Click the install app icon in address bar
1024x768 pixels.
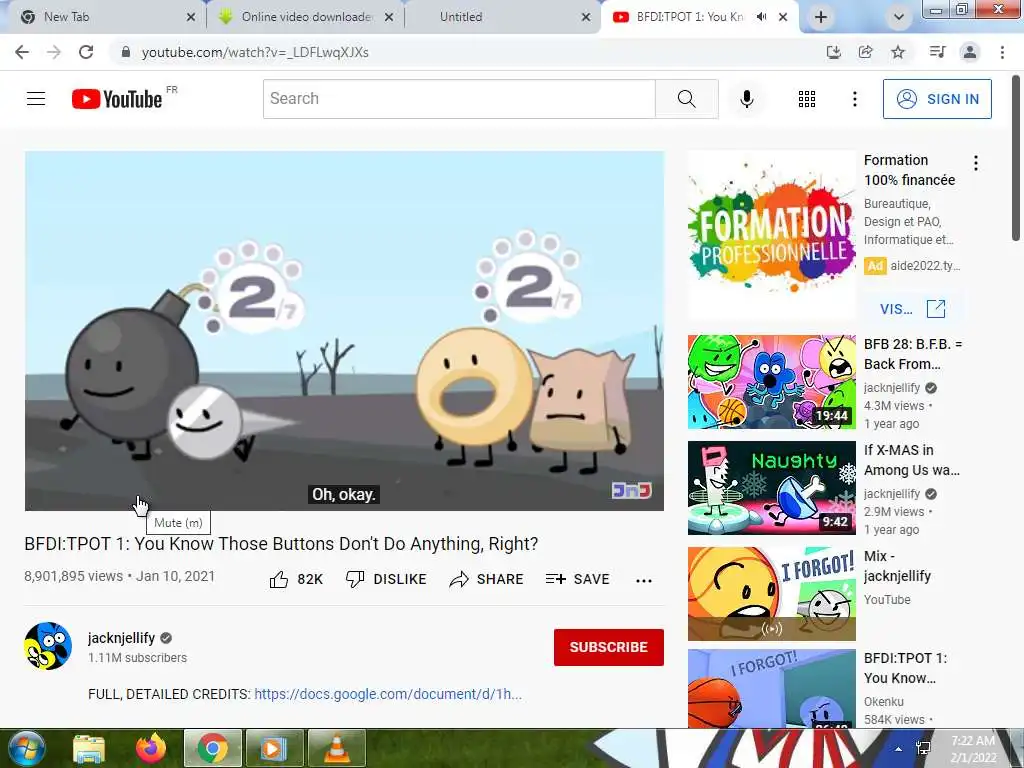pyautogui.click(x=833, y=52)
